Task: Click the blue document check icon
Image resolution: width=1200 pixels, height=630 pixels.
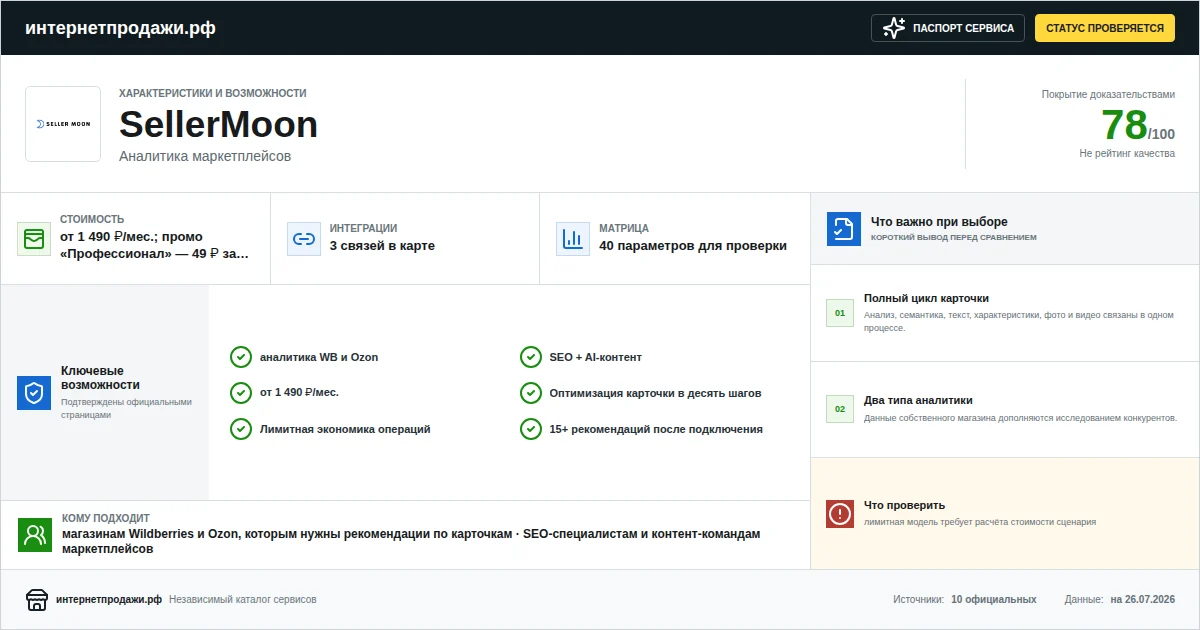Action: (x=844, y=229)
